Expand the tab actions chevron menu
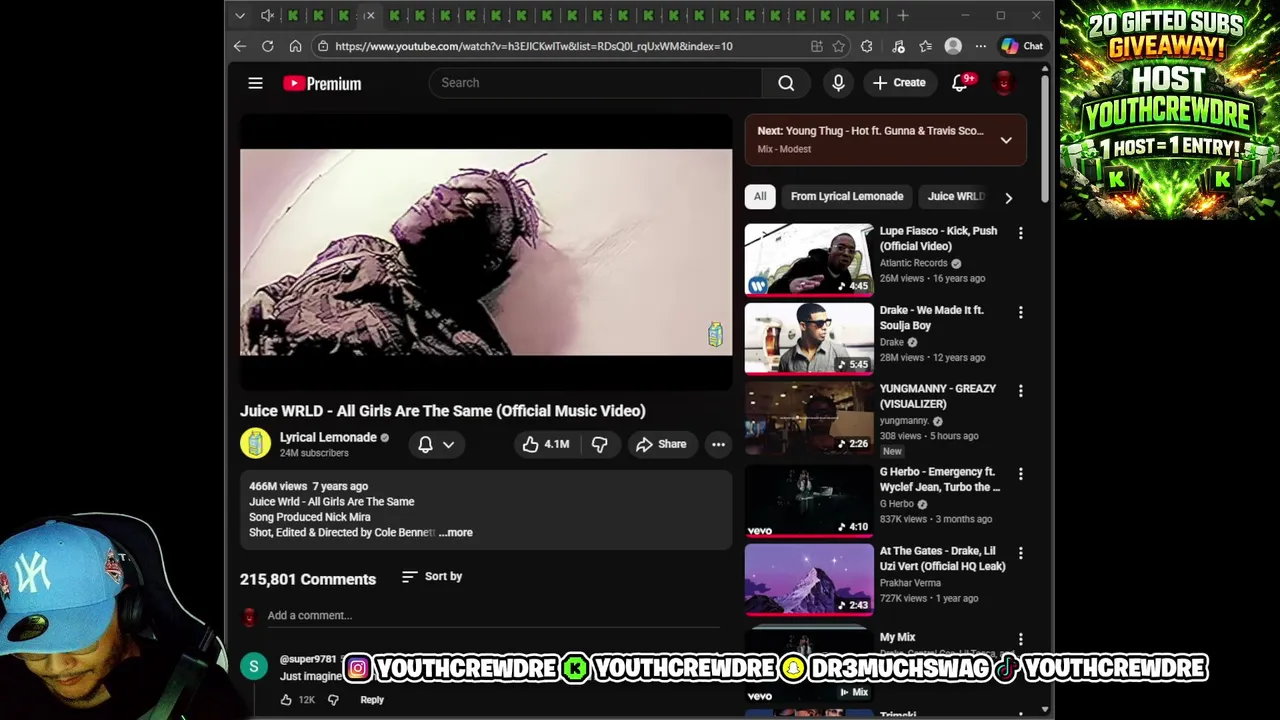1280x720 pixels. (x=240, y=15)
